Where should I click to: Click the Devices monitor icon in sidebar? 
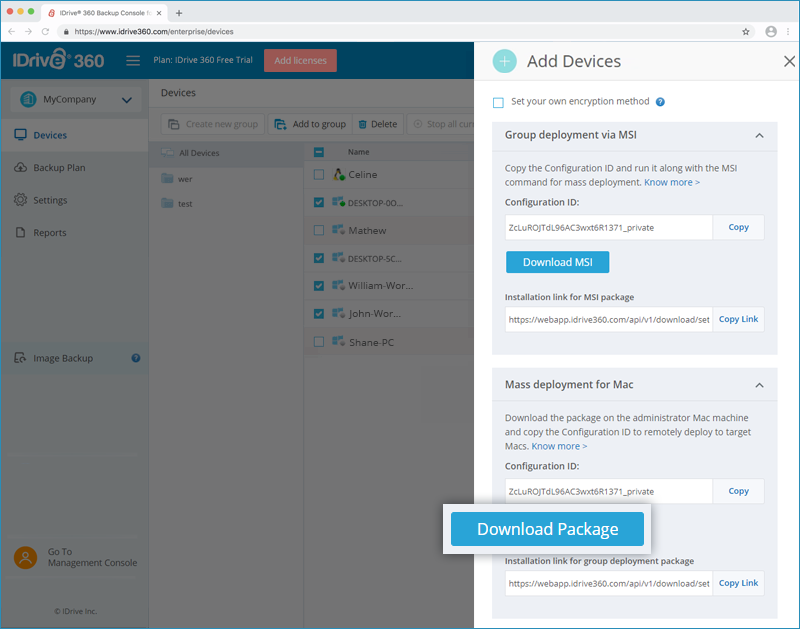(x=20, y=135)
